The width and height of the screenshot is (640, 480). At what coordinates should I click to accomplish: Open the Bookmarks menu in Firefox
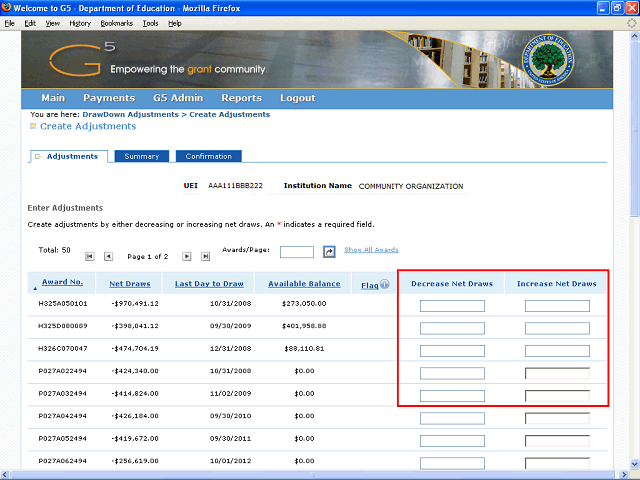click(x=116, y=22)
